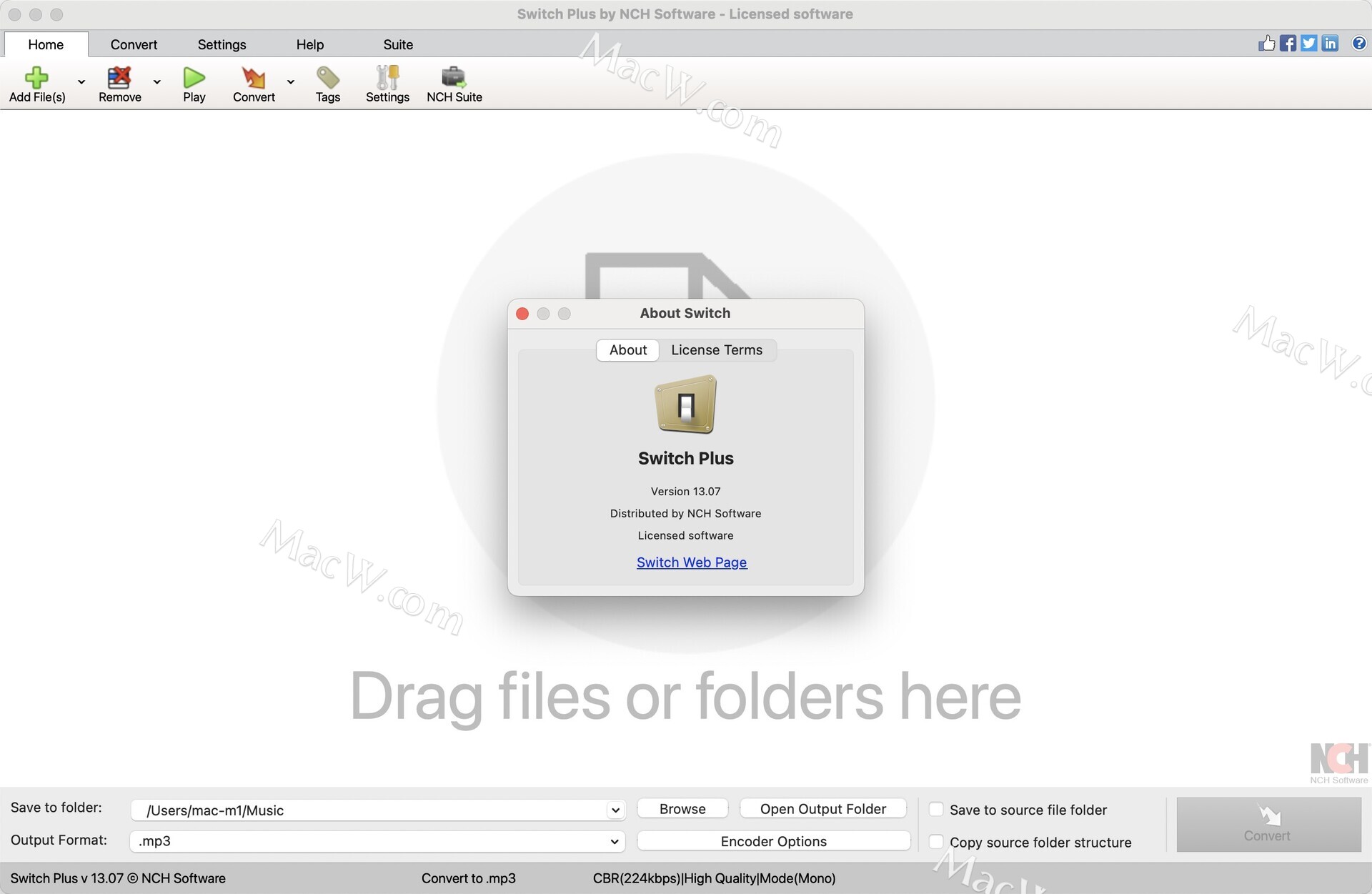1372x894 pixels.
Task: Enable Copy source folder structure
Action: [x=936, y=841]
